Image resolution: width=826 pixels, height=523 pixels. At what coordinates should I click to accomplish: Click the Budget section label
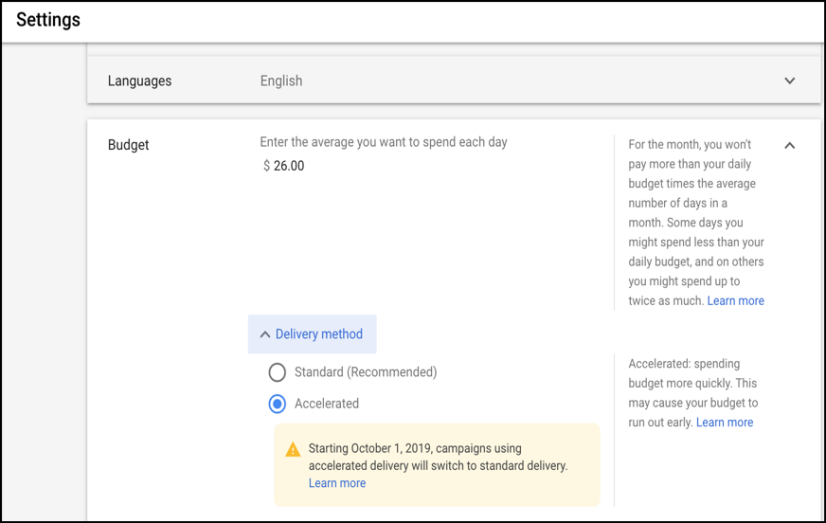click(x=129, y=145)
